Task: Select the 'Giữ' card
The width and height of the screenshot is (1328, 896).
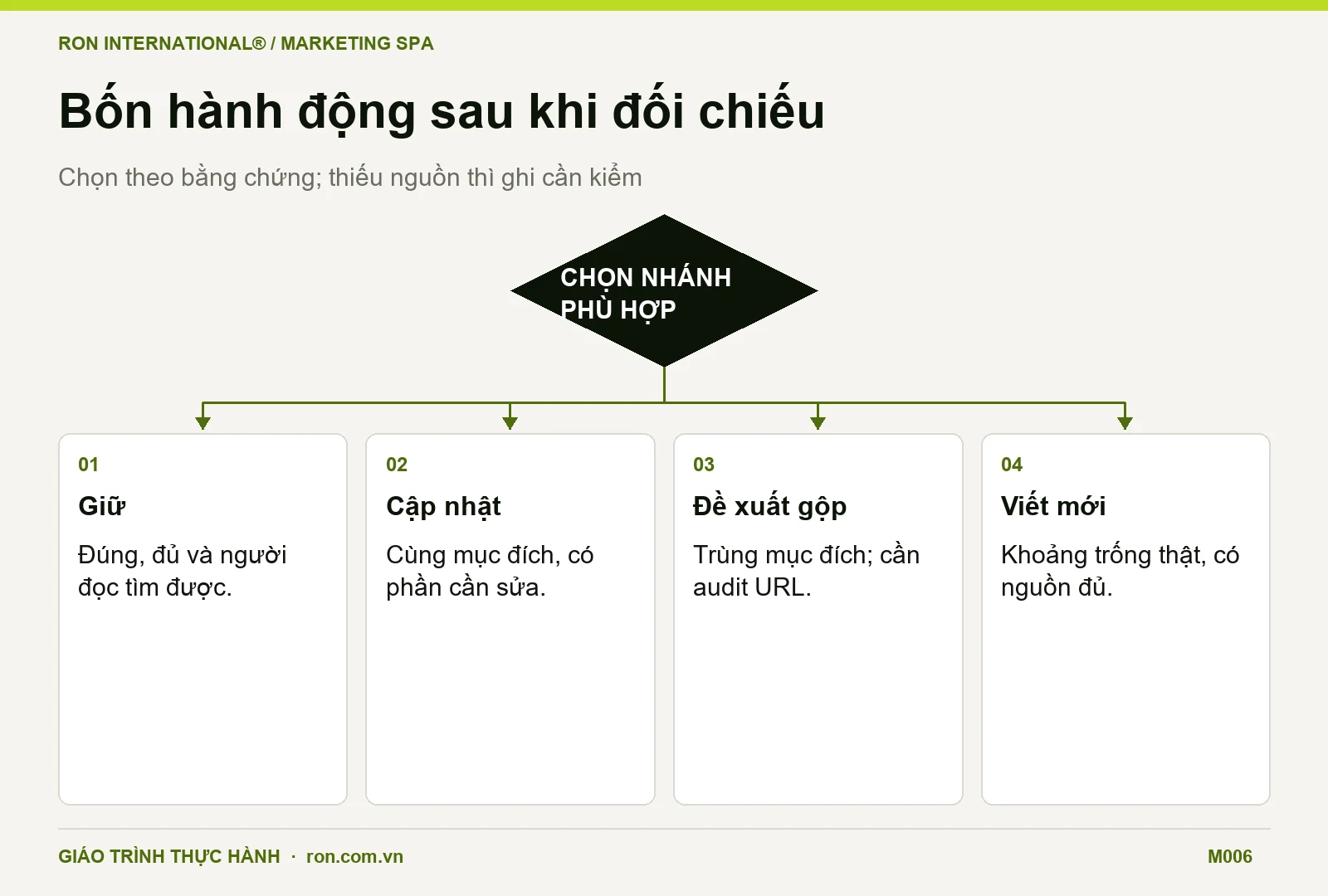Action: (203, 619)
